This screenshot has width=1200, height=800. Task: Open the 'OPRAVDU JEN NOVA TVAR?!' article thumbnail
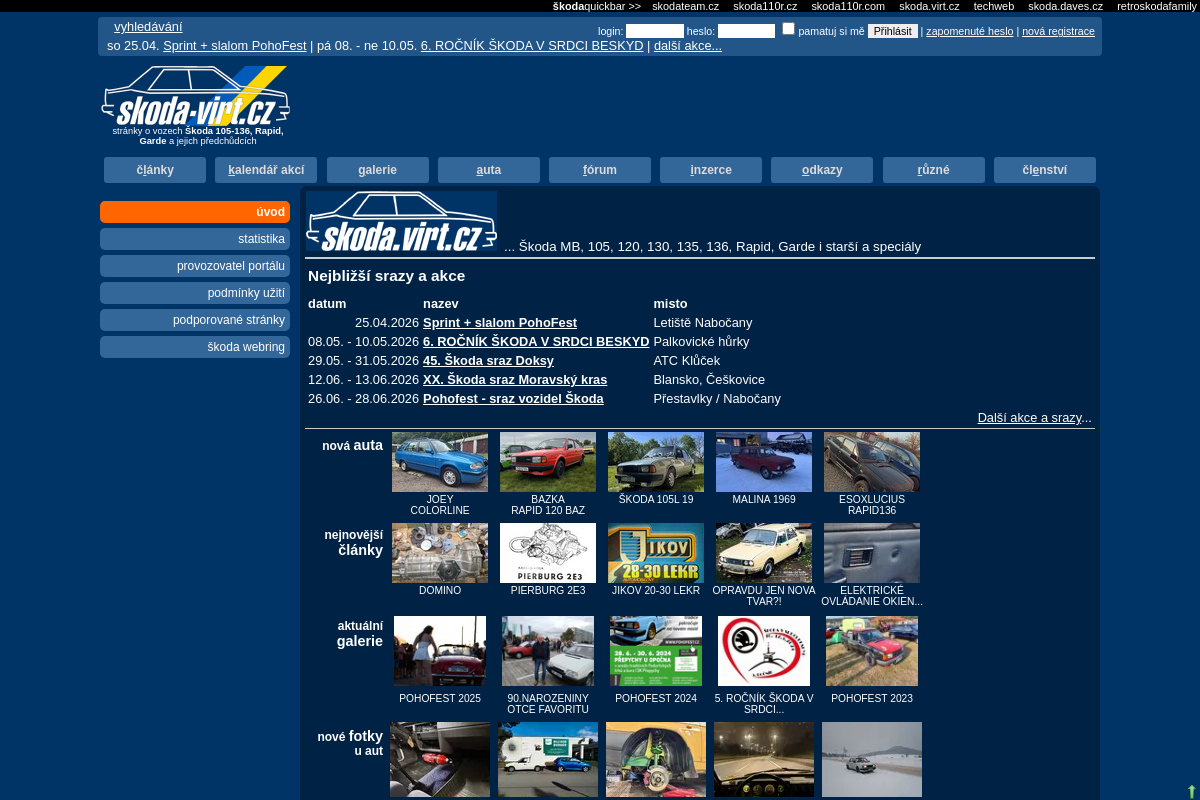764,553
